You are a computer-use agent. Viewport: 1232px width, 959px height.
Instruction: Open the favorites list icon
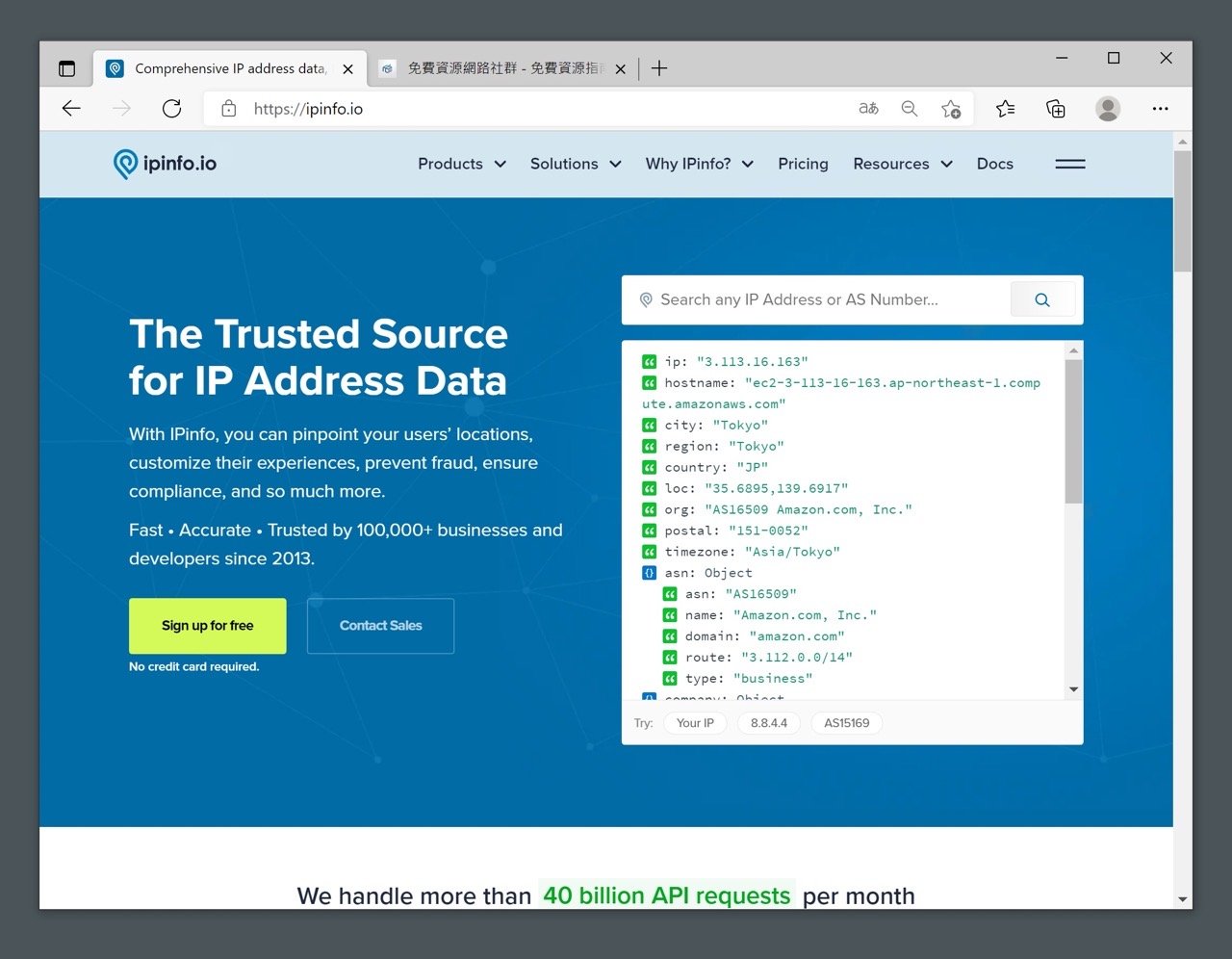[x=1006, y=109]
